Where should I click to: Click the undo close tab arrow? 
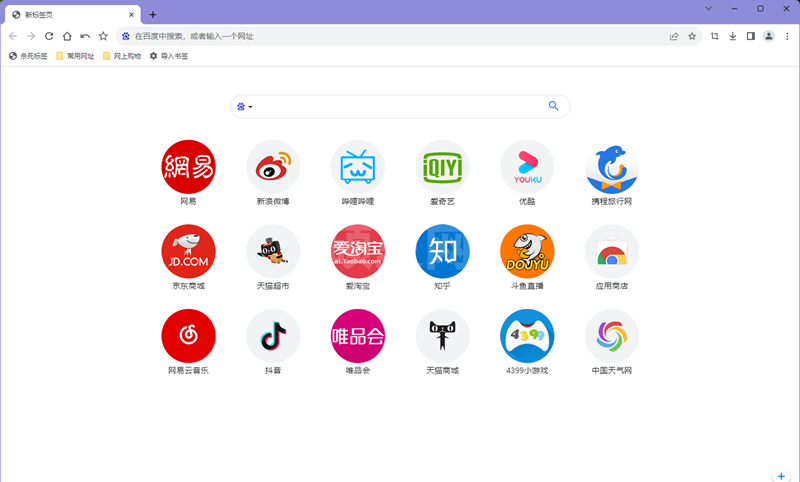pos(85,36)
